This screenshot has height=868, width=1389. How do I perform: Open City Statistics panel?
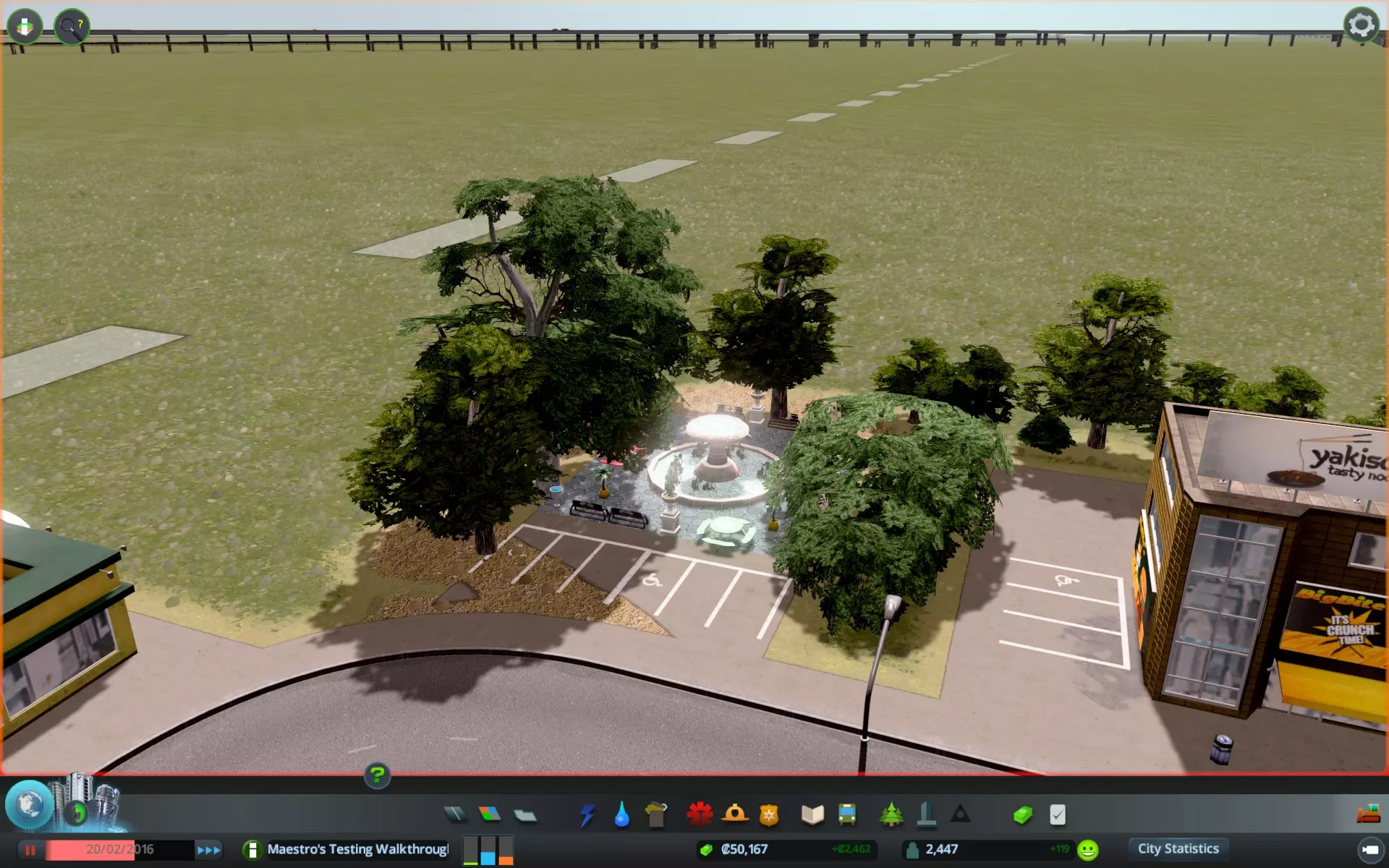[x=1178, y=848]
